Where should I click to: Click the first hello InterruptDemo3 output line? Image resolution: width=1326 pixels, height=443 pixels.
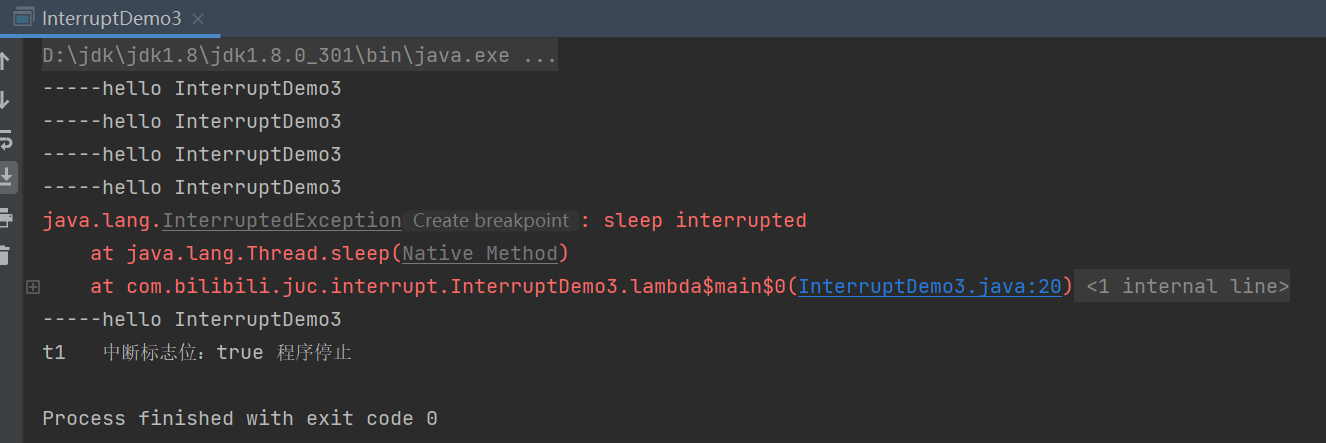point(191,89)
